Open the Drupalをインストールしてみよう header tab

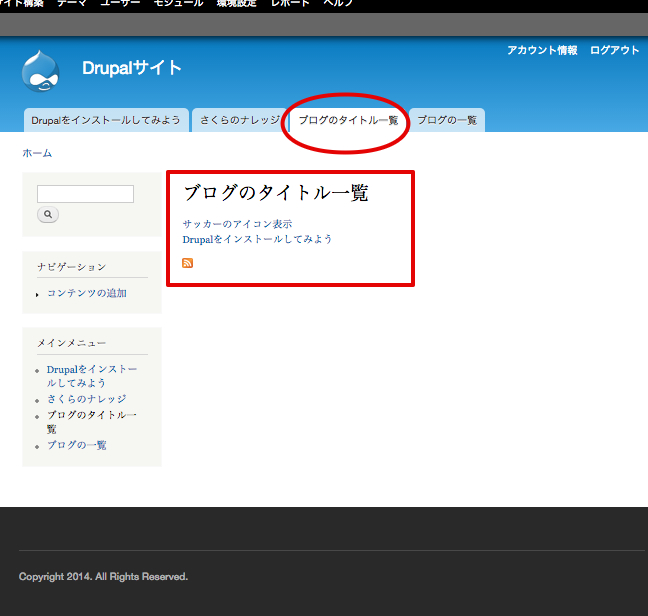[x=106, y=120]
